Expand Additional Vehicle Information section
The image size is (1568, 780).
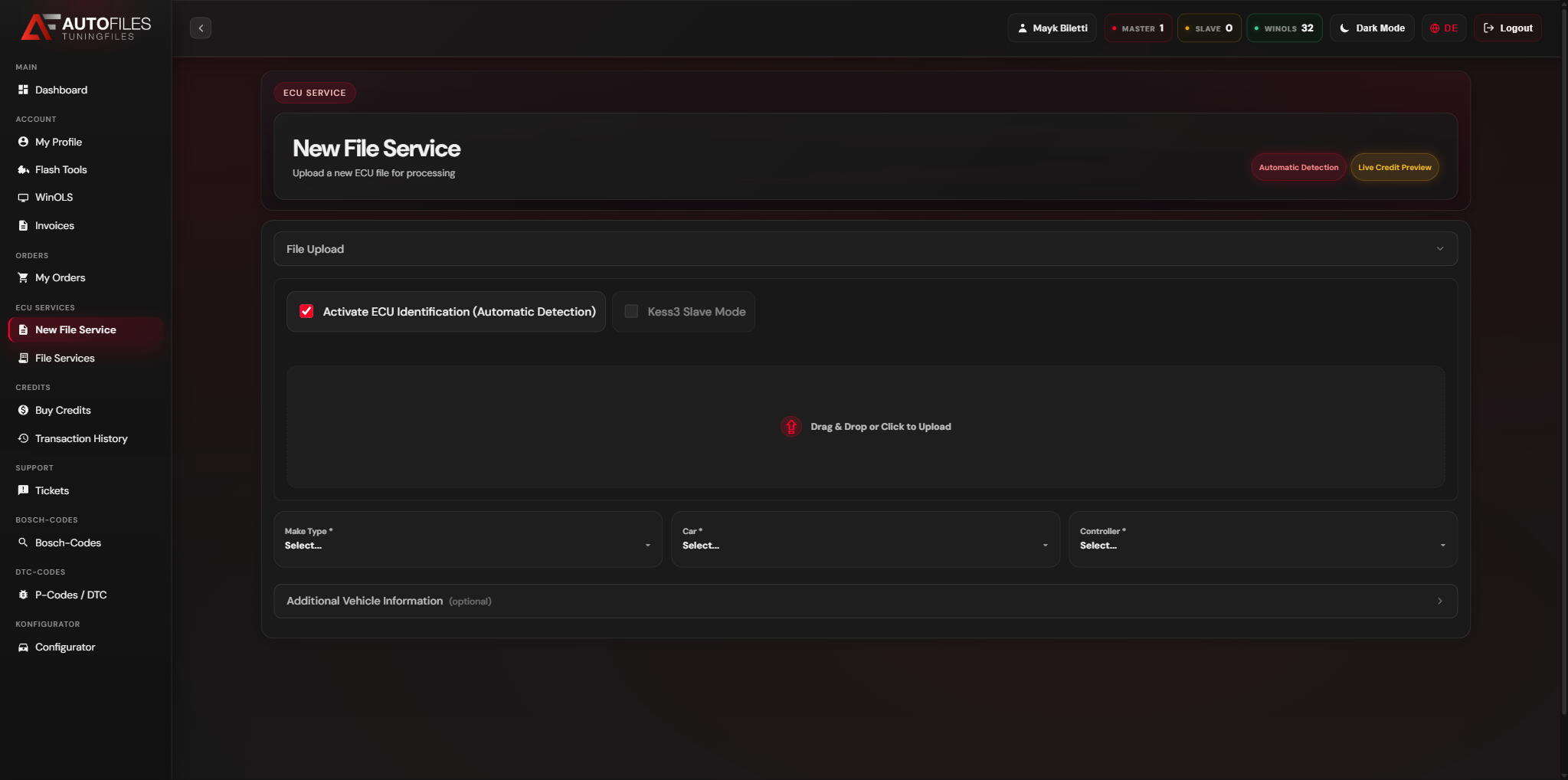pos(865,601)
